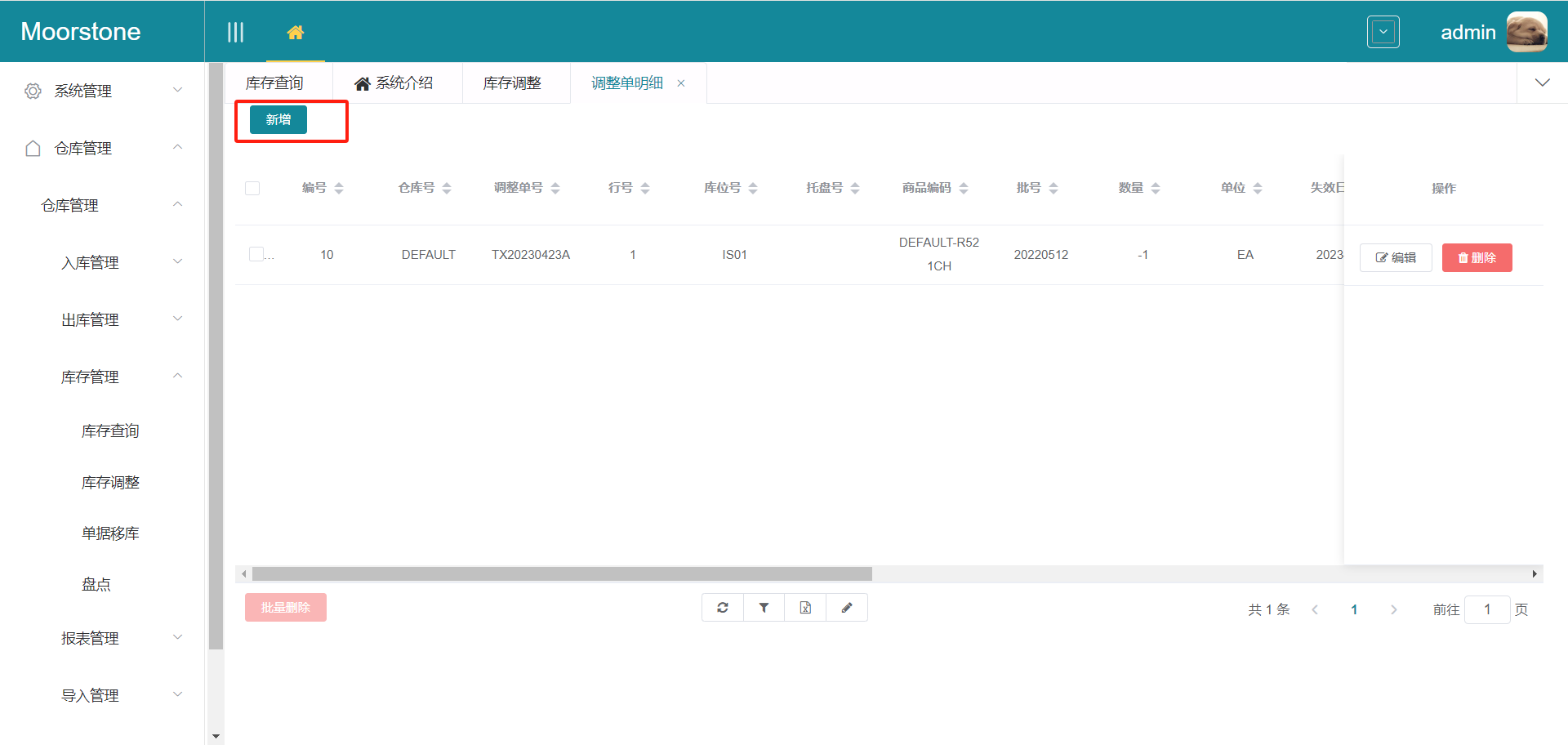Open the tab list chevron at right
The height and width of the screenshot is (745, 1568).
click(1542, 83)
